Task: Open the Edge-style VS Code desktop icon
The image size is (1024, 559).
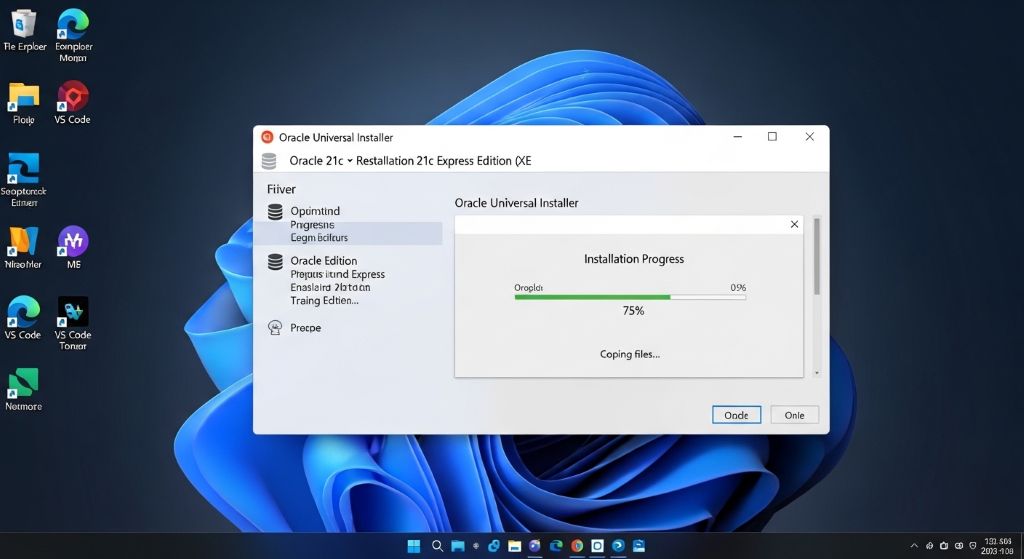Action: click(23, 317)
